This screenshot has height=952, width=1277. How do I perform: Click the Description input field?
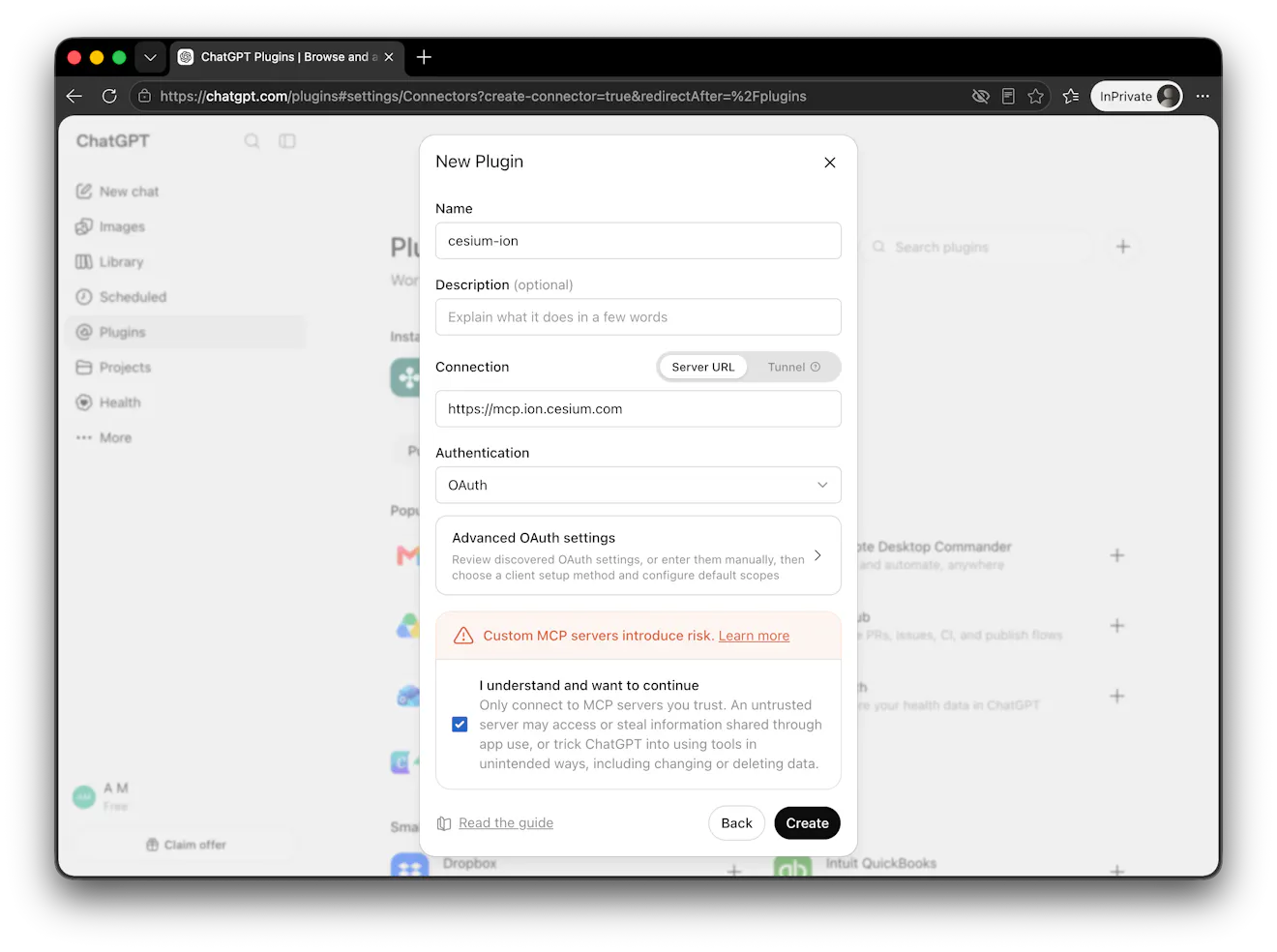638,317
